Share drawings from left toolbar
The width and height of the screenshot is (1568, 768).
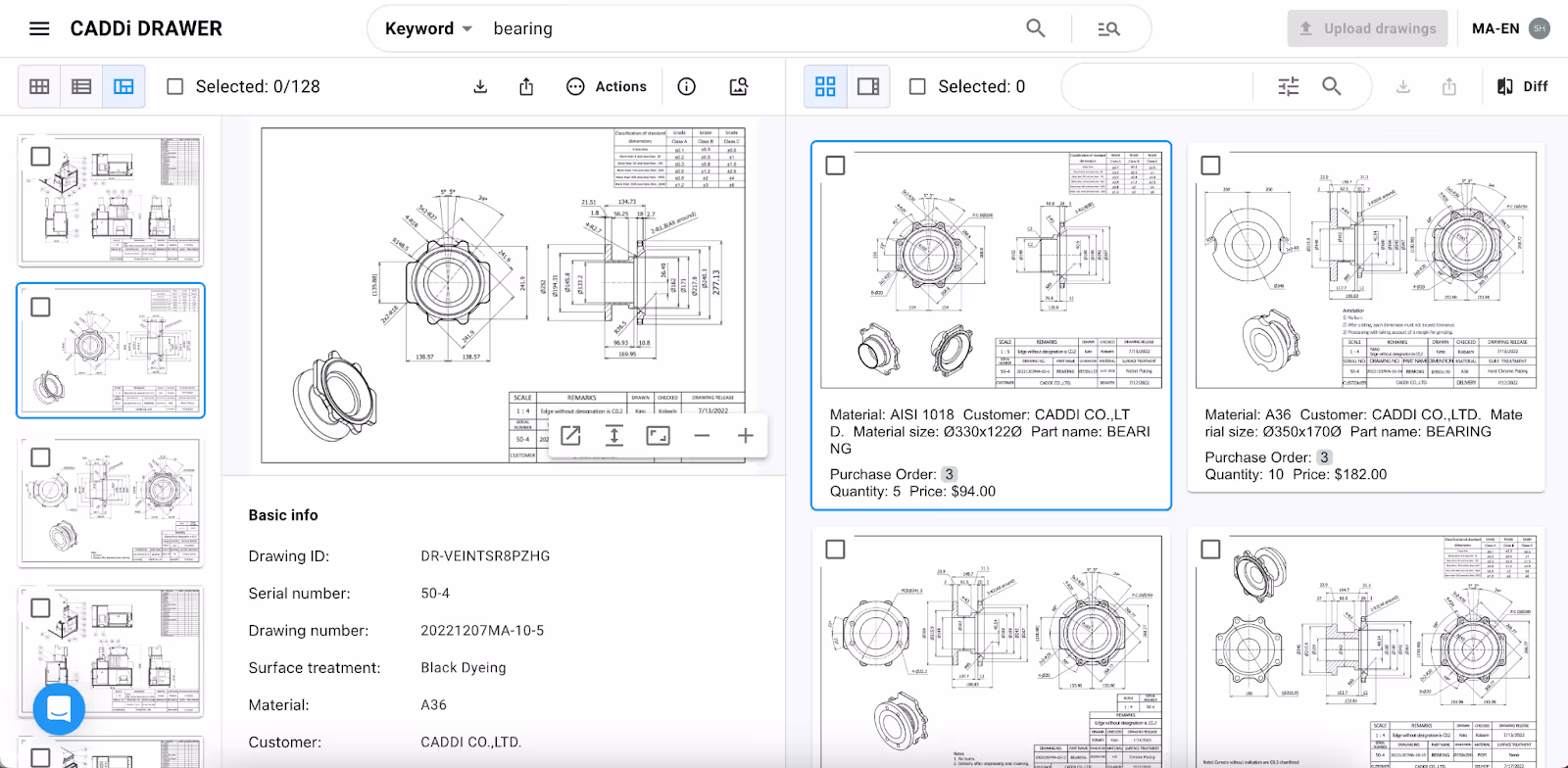coord(526,86)
